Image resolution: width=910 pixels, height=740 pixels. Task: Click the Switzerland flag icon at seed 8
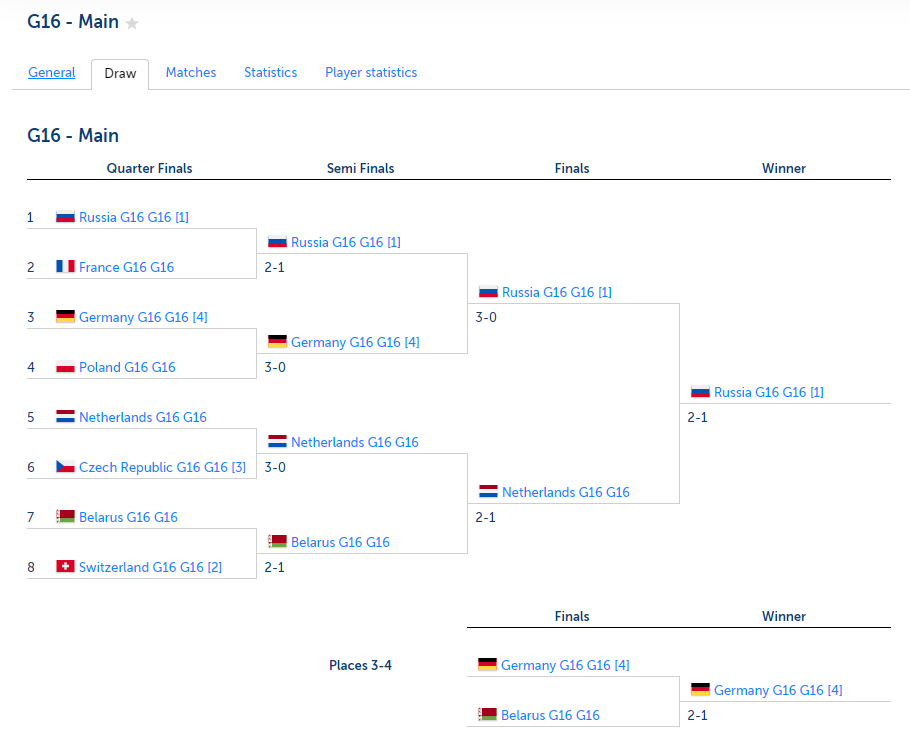pos(65,566)
